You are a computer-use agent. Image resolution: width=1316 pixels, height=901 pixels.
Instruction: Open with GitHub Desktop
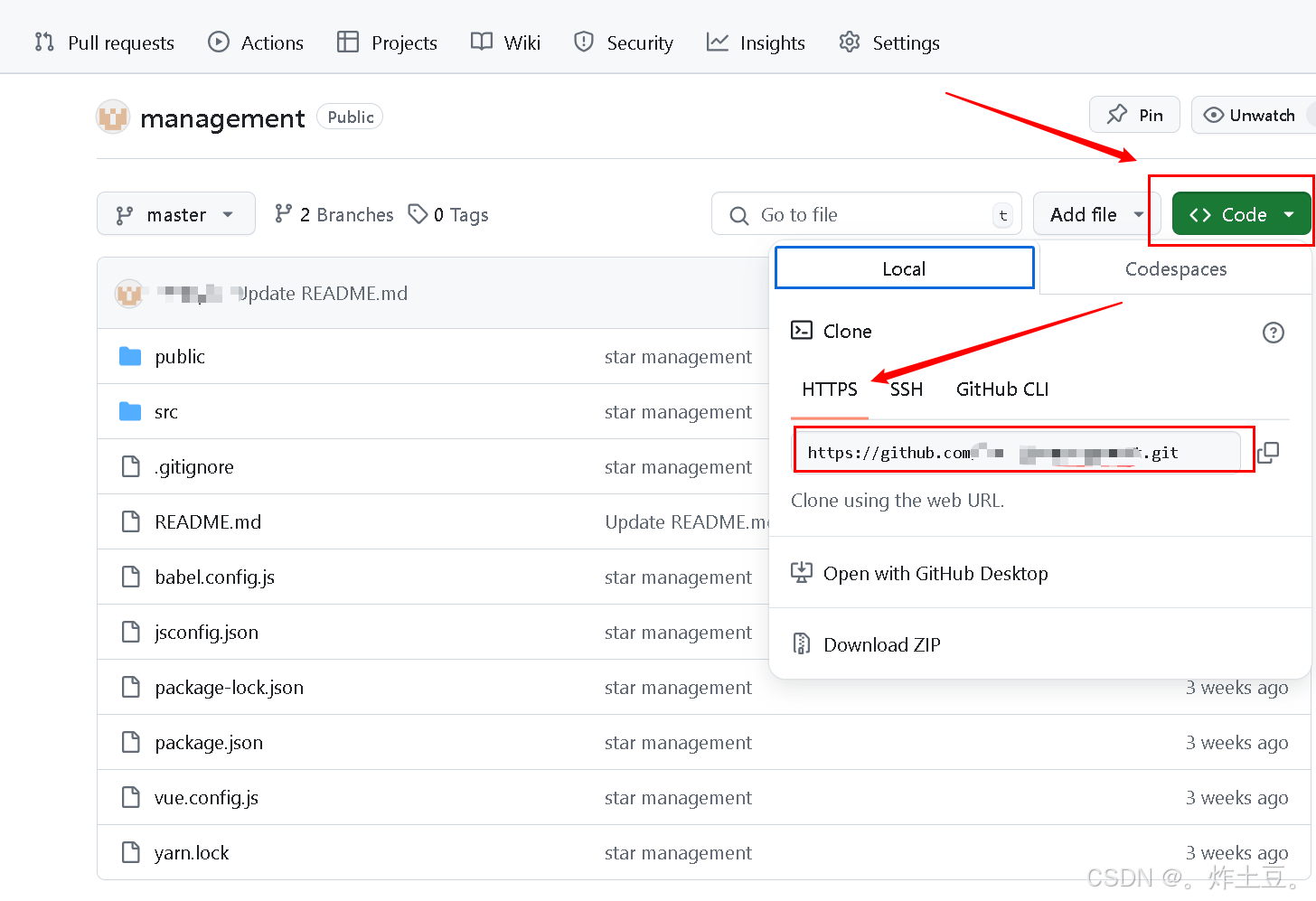click(x=919, y=574)
